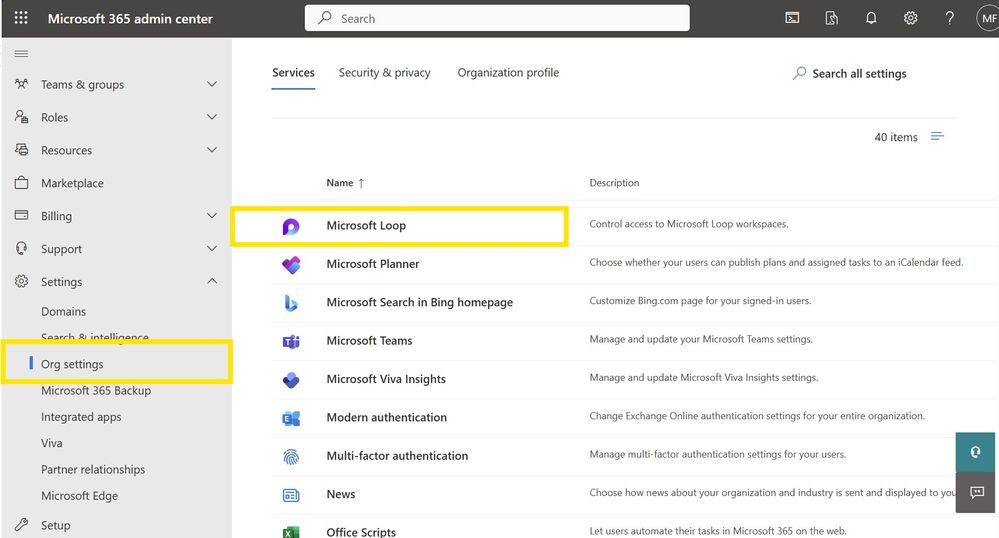Click the feedback chat bubble button
999x538 pixels.
click(976, 492)
